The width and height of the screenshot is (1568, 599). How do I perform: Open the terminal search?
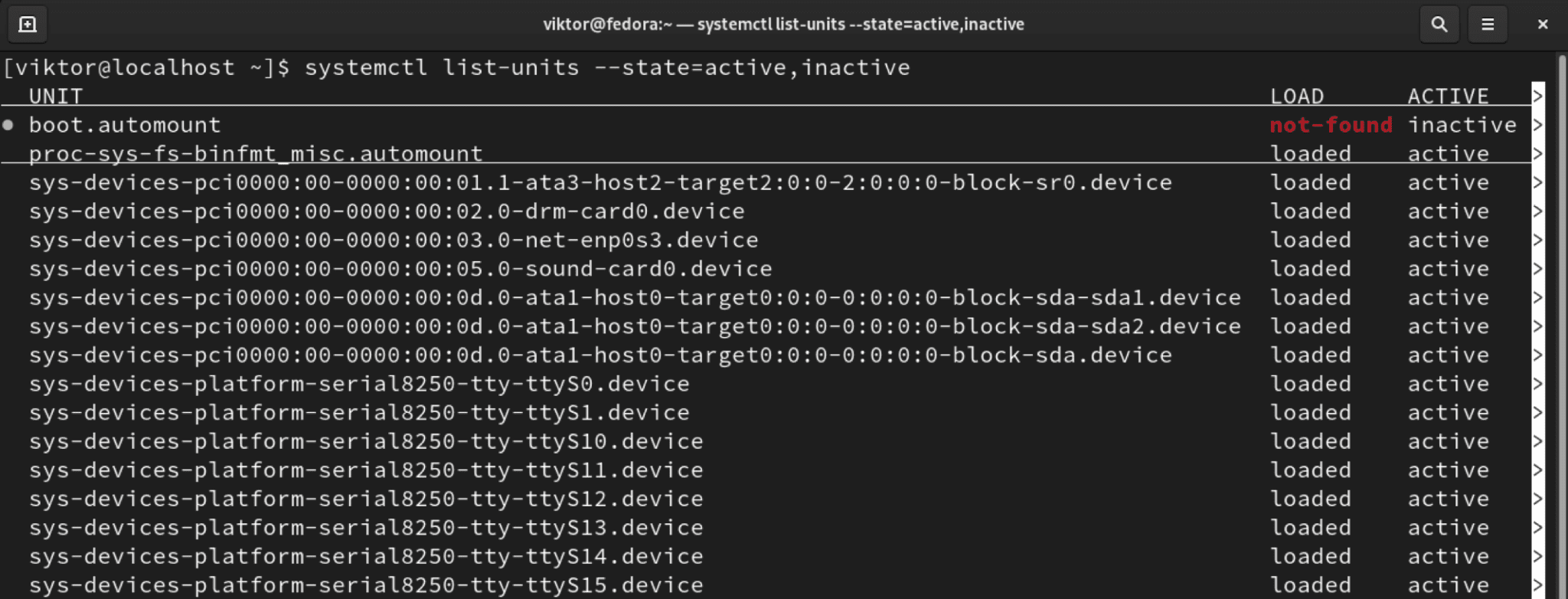click(x=1439, y=25)
